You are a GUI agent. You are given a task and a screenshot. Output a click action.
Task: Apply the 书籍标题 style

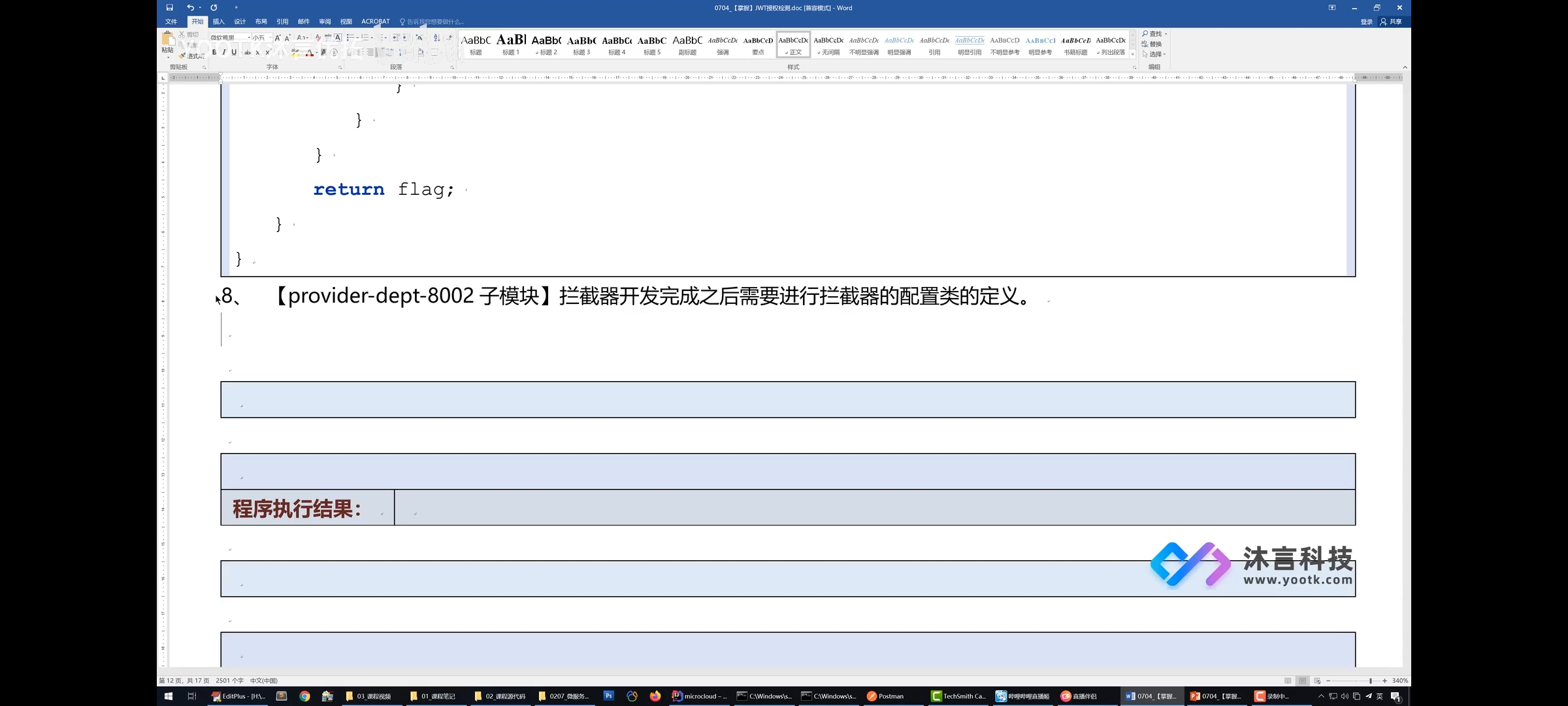[1075, 44]
